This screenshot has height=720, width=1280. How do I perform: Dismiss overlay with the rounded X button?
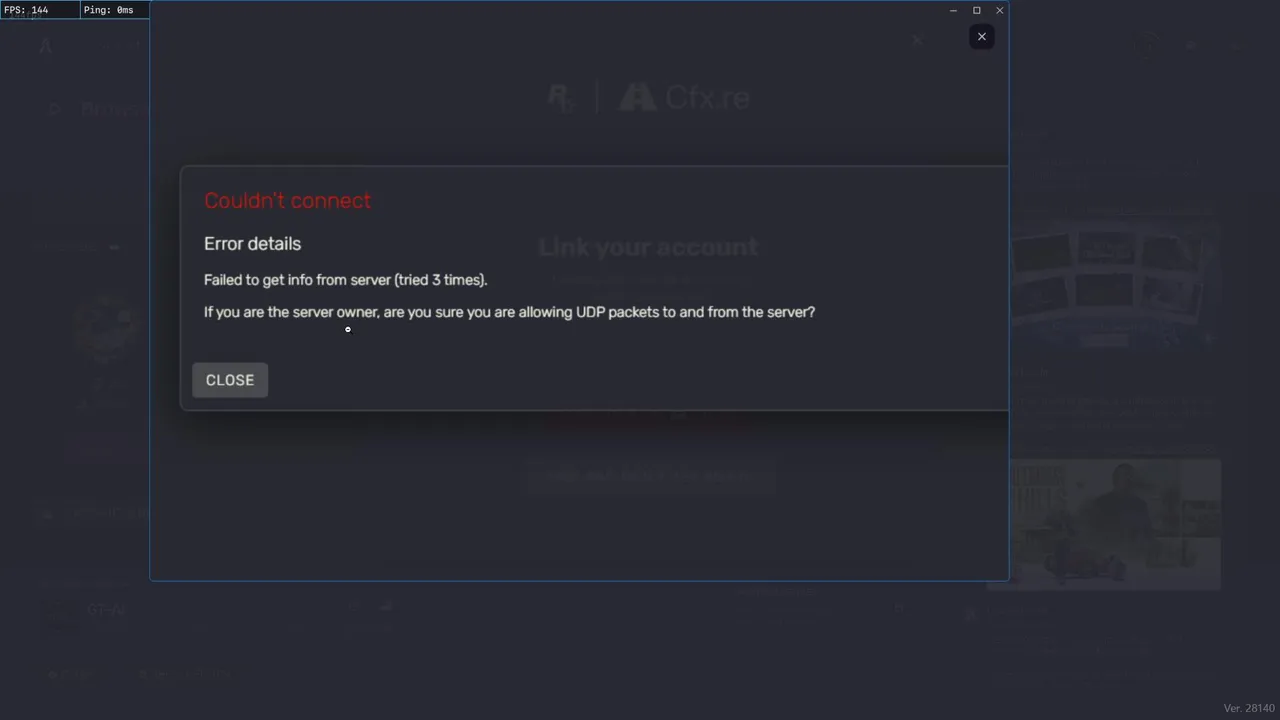[982, 37]
